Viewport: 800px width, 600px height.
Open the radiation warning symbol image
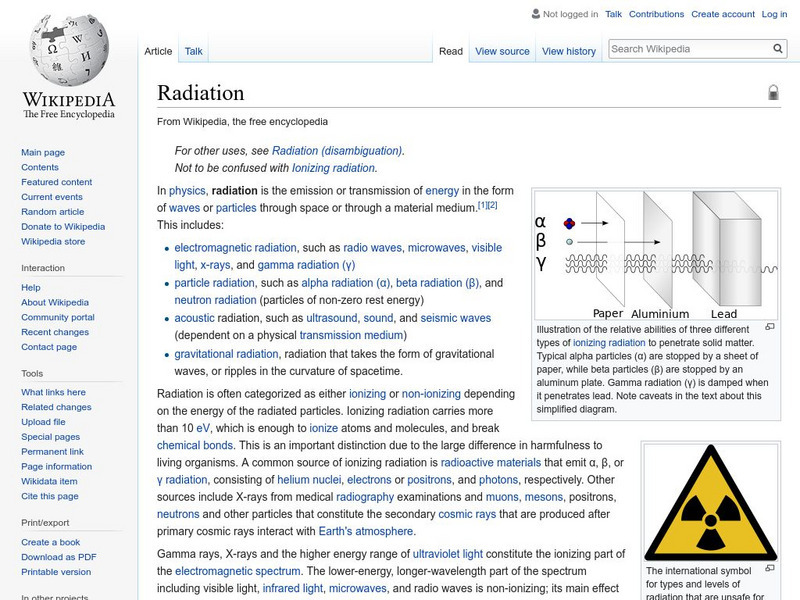coord(711,503)
